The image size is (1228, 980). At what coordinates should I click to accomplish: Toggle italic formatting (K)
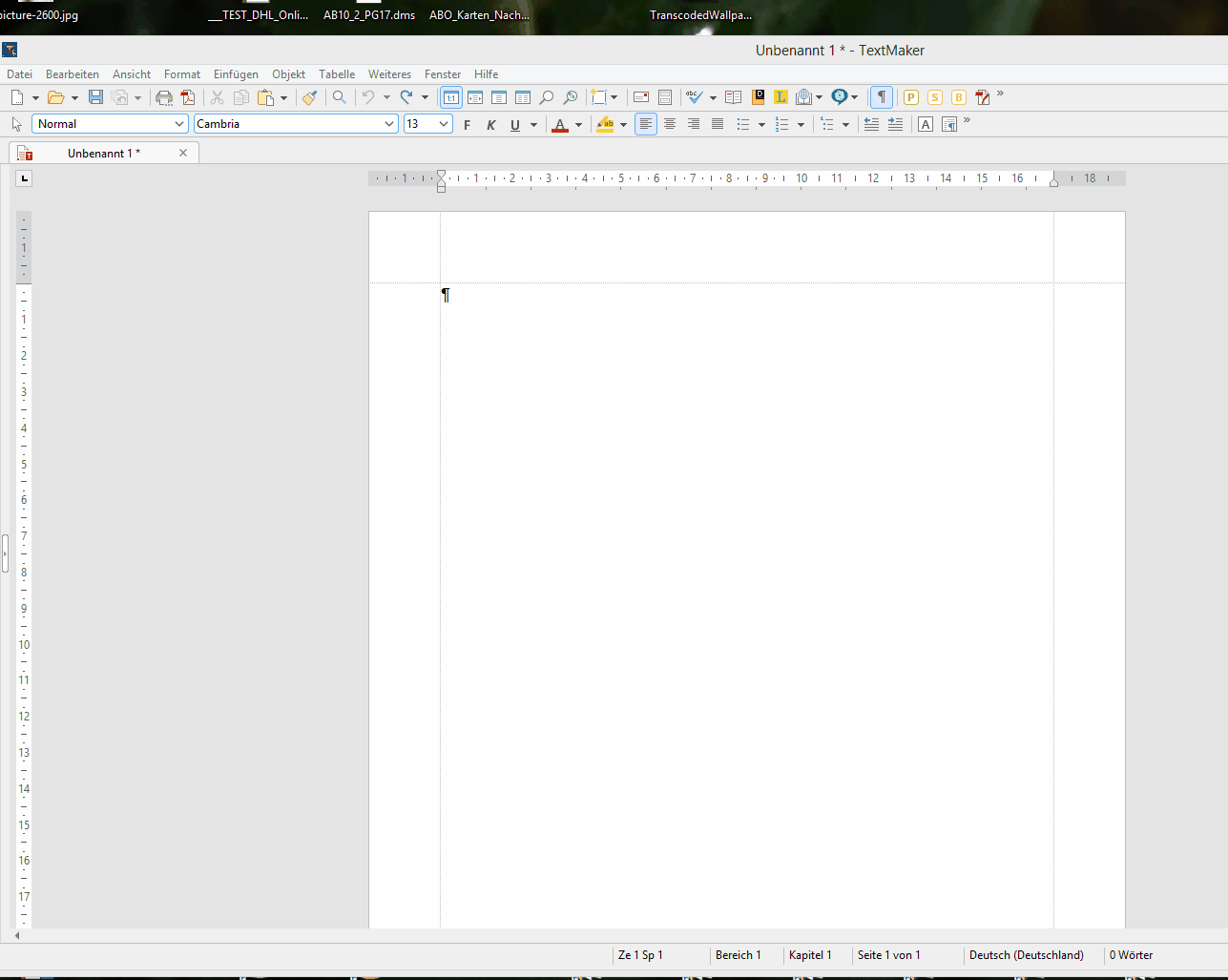coord(490,125)
